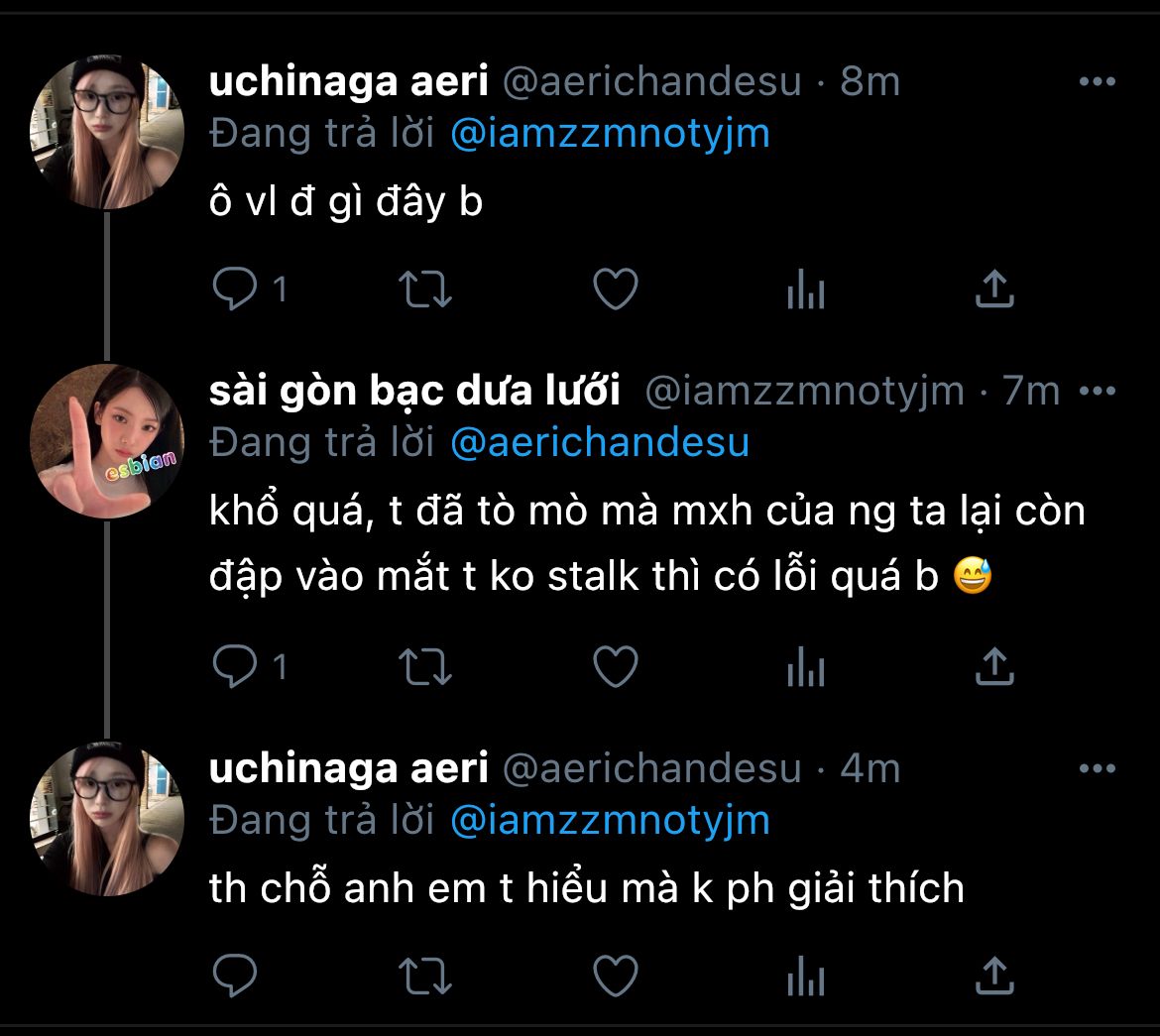View analytics of the first tweet
1160x1036 pixels.
pyautogui.click(x=805, y=289)
